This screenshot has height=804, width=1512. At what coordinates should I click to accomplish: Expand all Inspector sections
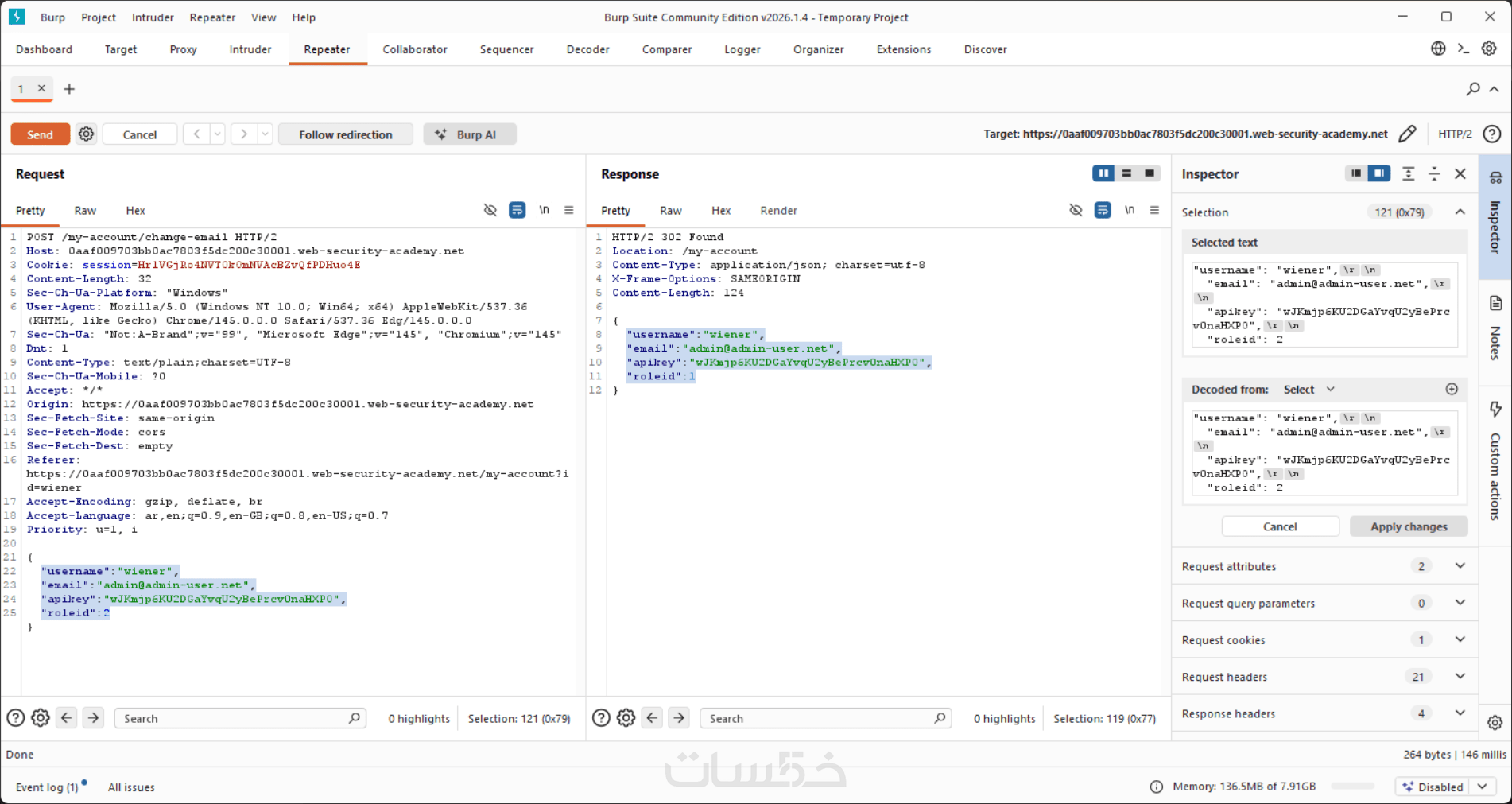1408,173
